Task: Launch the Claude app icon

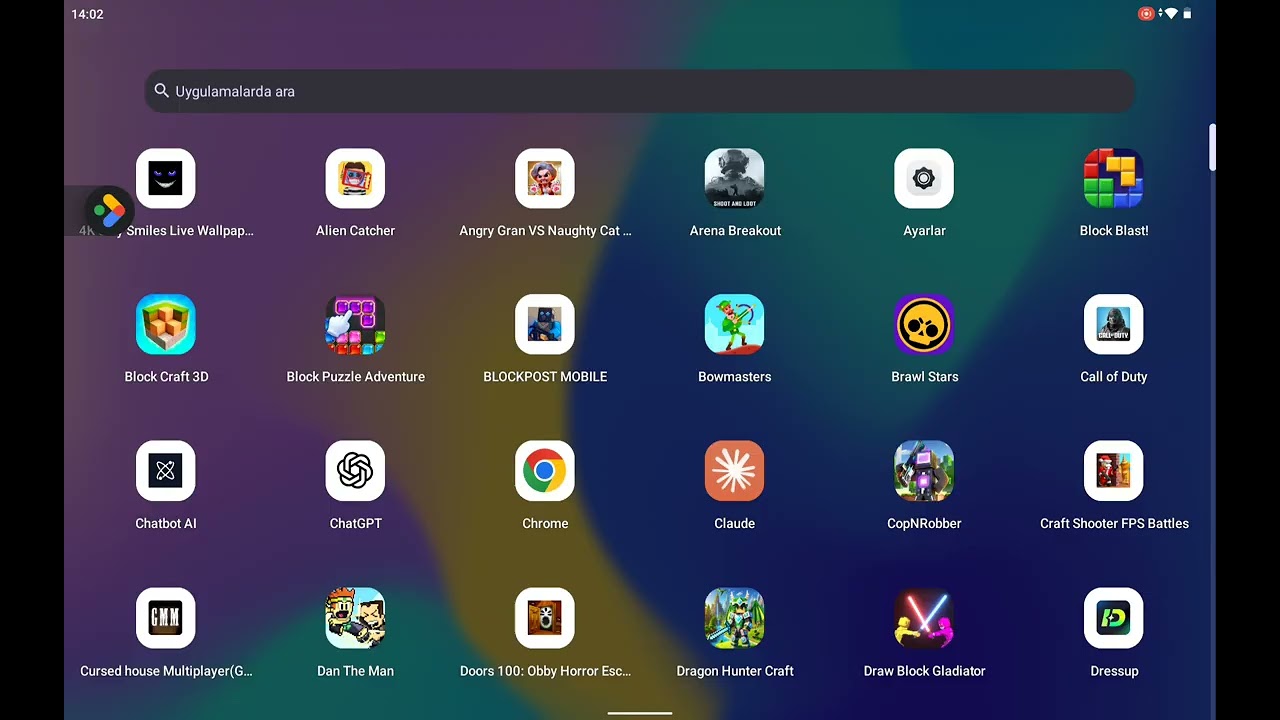Action: (735, 471)
